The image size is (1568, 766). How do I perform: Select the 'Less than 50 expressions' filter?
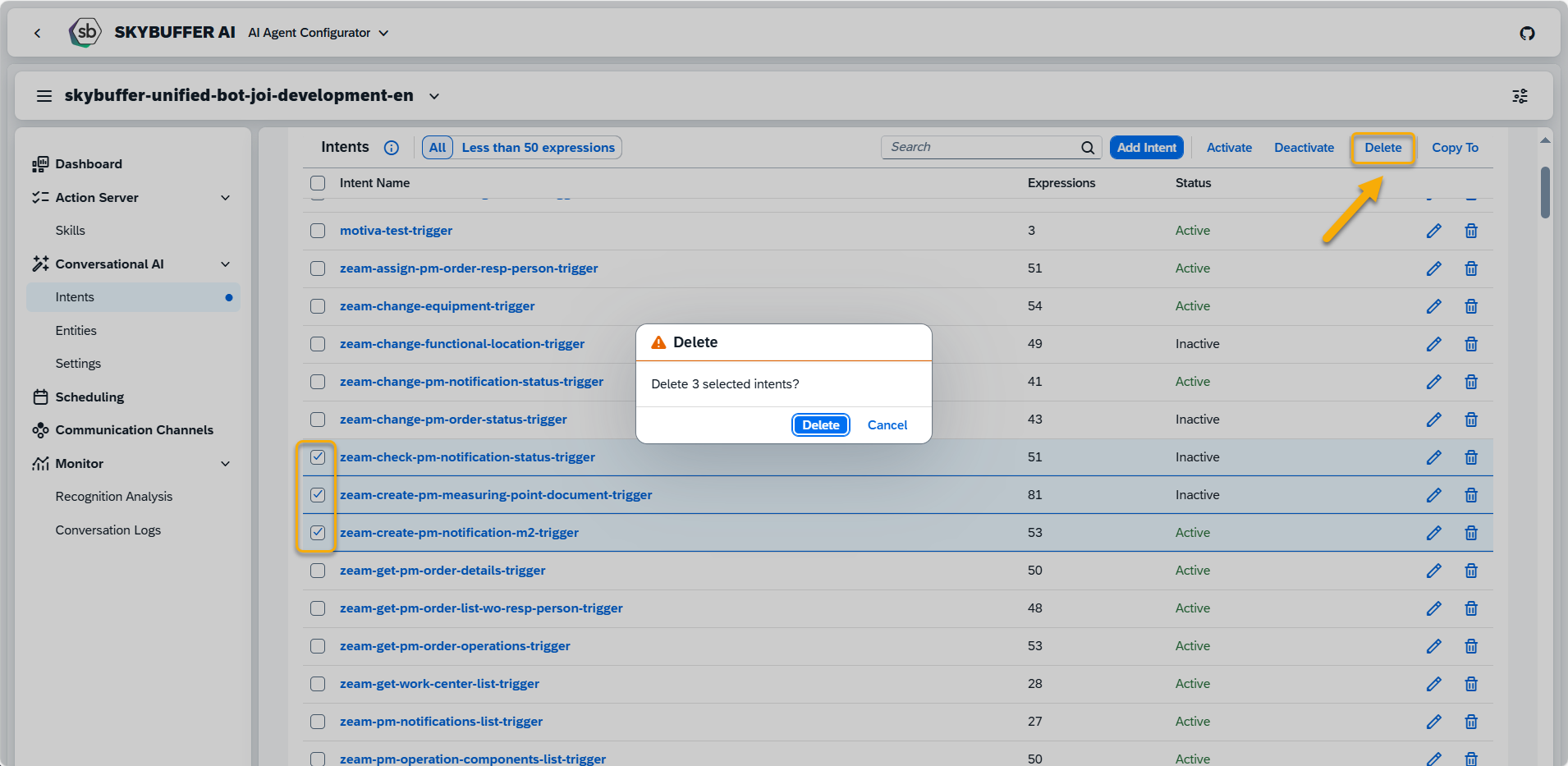coord(538,148)
